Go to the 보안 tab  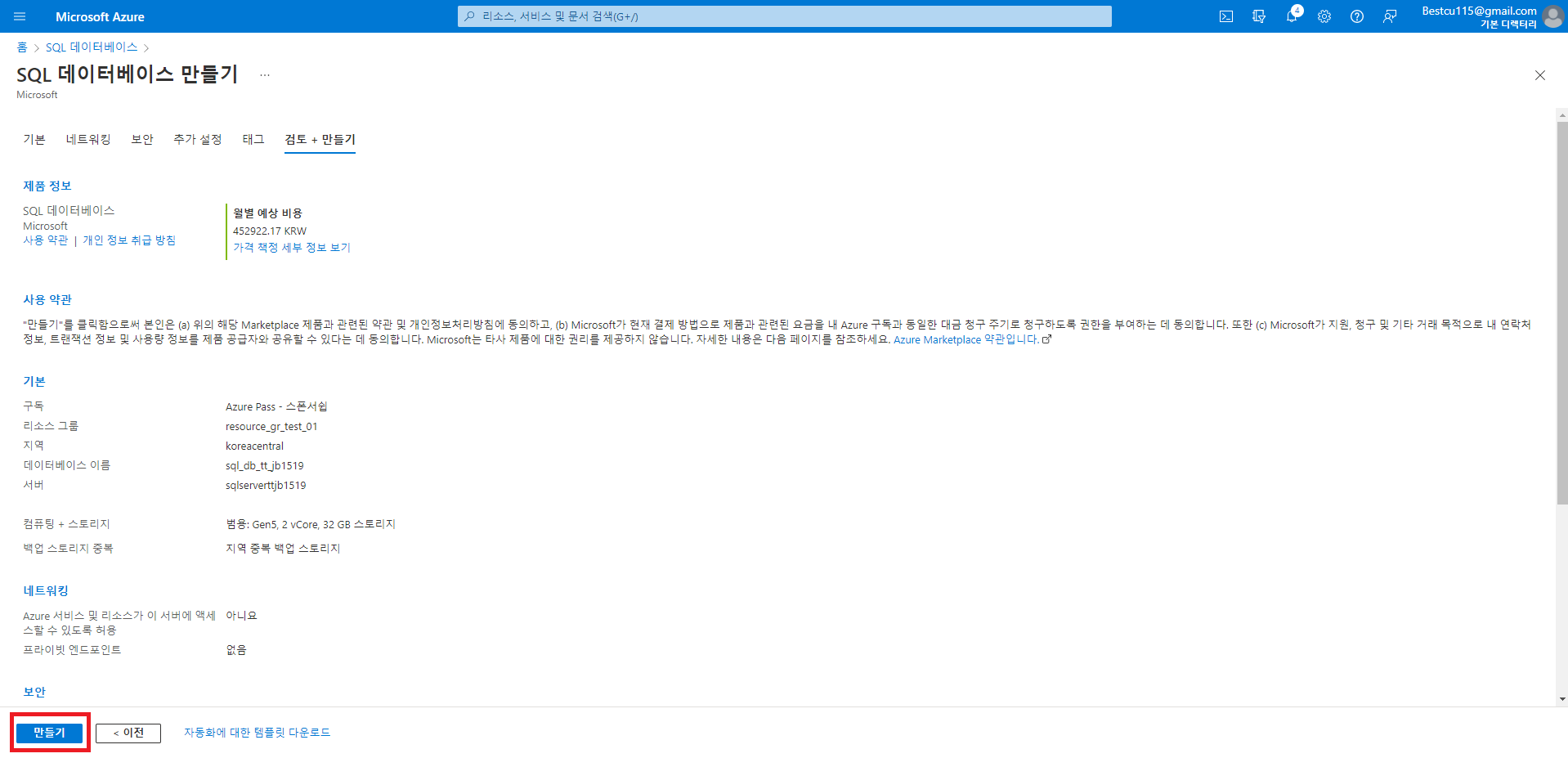click(142, 140)
